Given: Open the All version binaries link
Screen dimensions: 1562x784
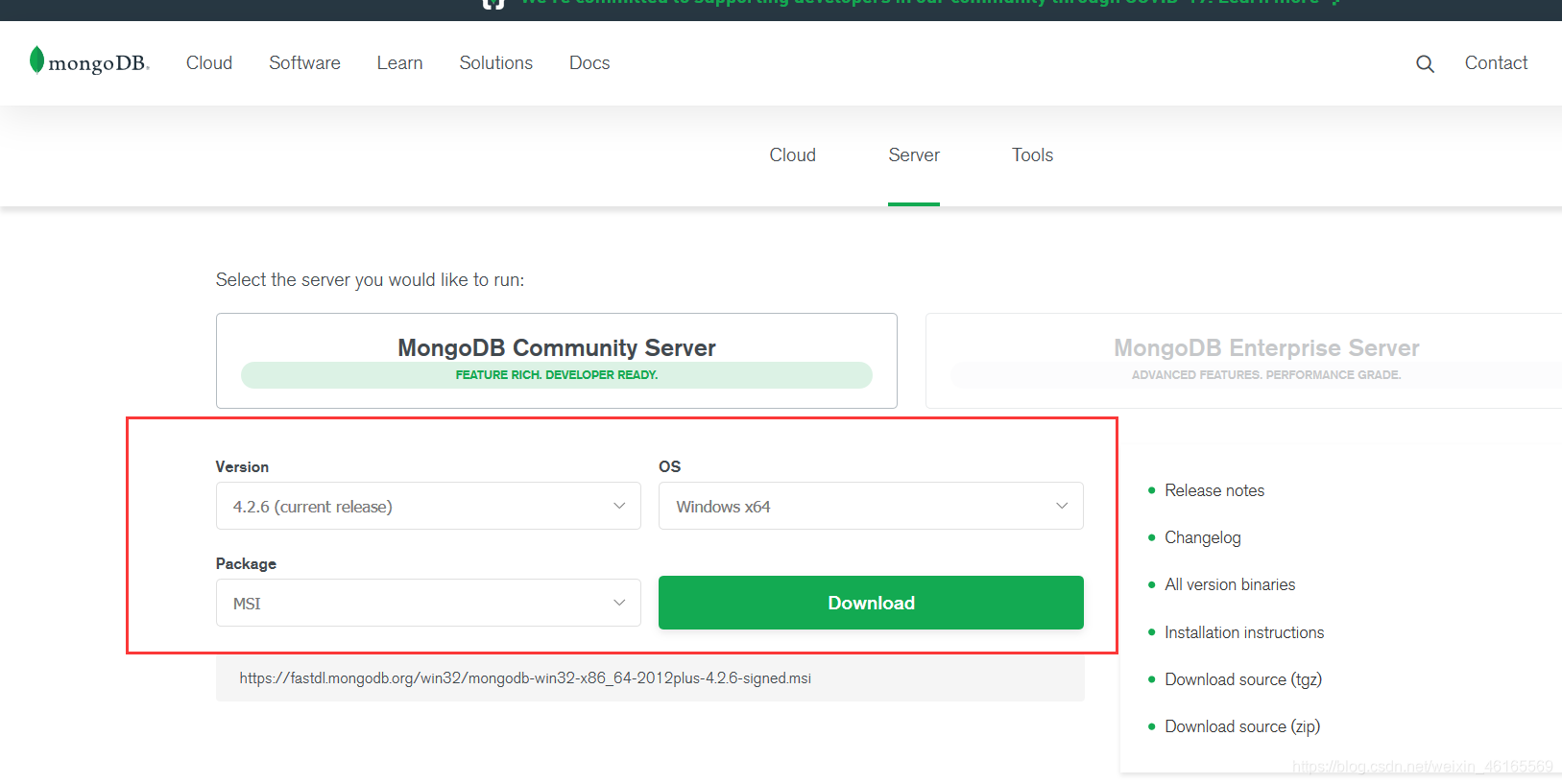Looking at the screenshot, I should pos(1230,584).
